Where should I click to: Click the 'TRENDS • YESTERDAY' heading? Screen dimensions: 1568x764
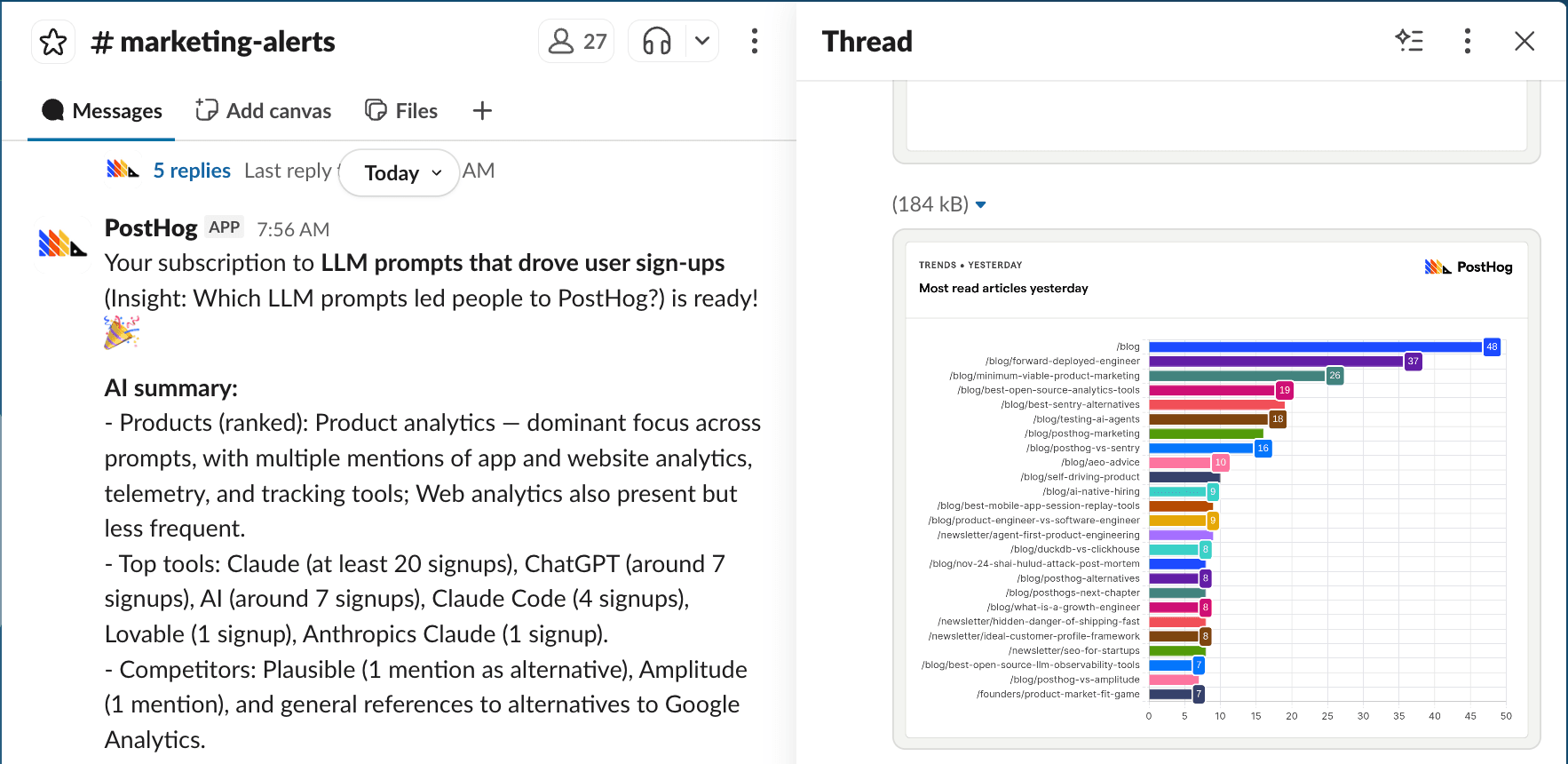pyautogui.click(x=970, y=265)
